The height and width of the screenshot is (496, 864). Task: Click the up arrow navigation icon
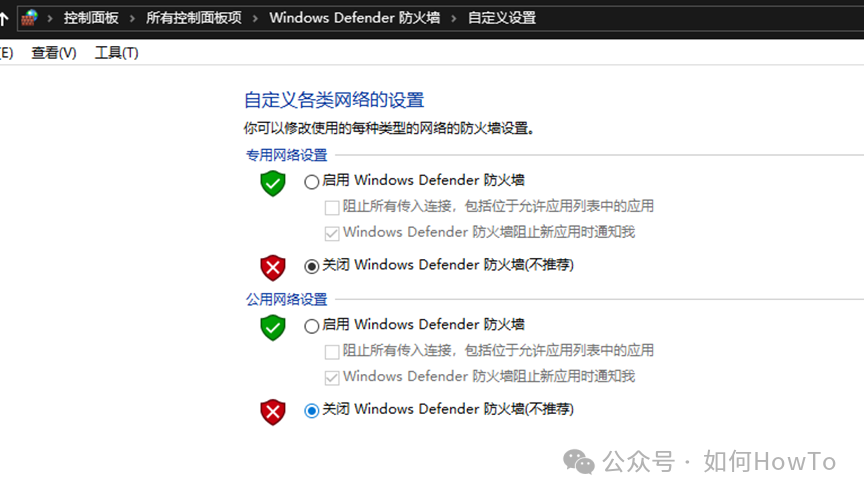pos(3,19)
